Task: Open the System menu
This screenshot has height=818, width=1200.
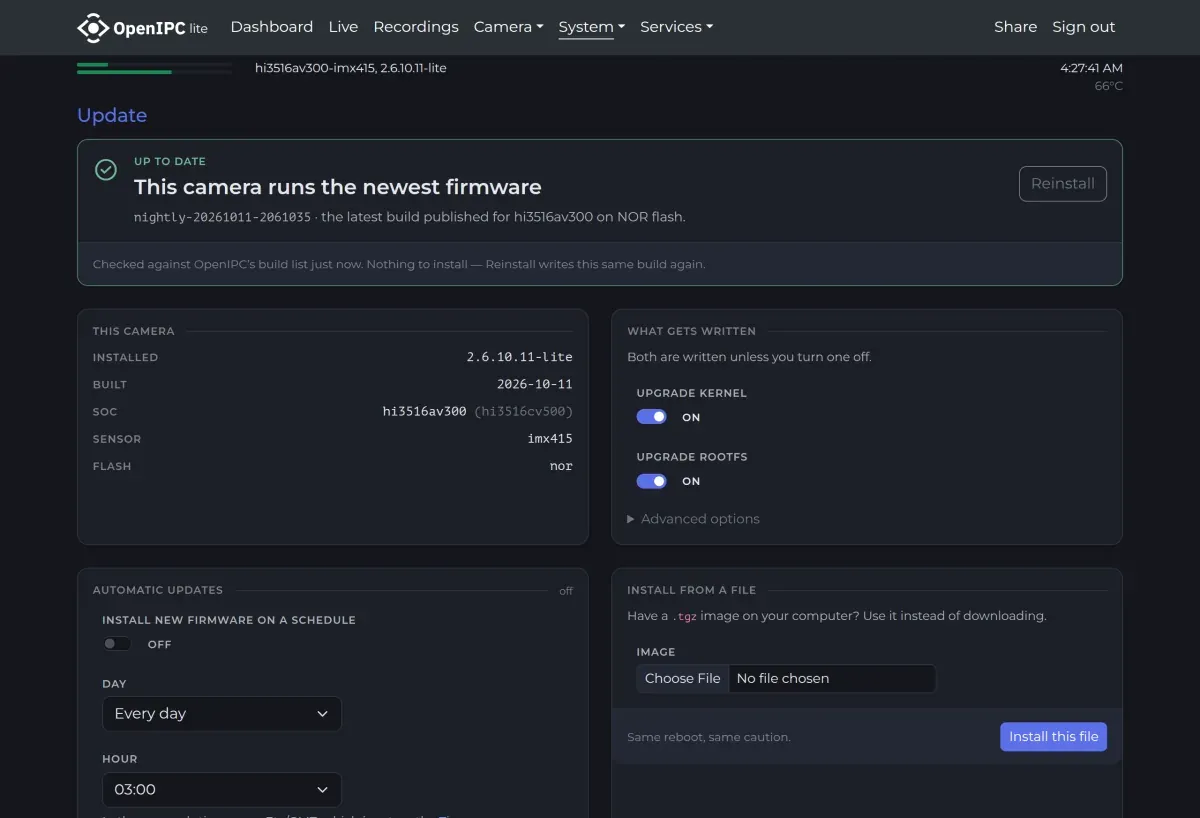Action: click(x=591, y=27)
